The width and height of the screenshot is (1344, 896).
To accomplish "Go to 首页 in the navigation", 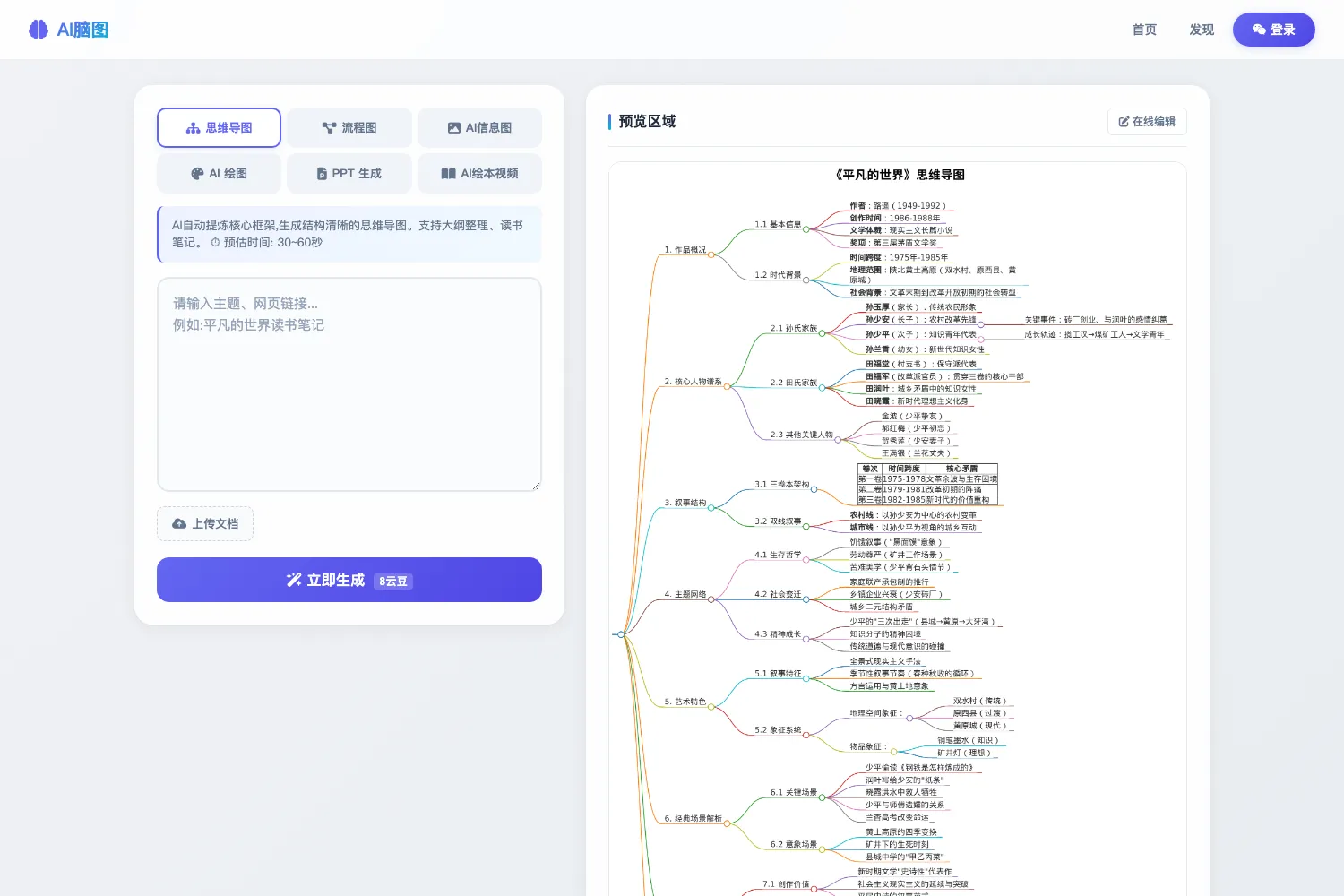I will pyautogui.click(x=1144, y=30).
